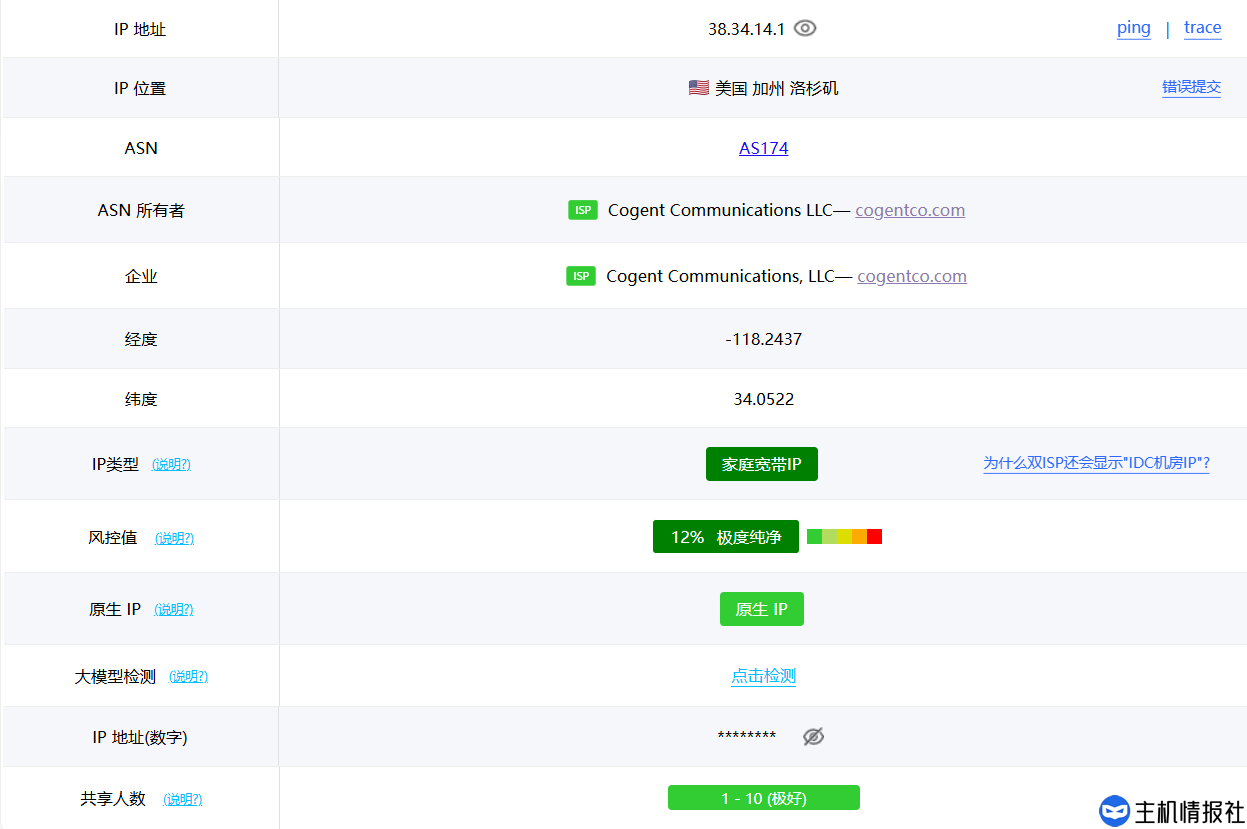Click the ISP badge in ASN owner row
The height and width of the screenshot is (829, 1247).
point(583,210)
